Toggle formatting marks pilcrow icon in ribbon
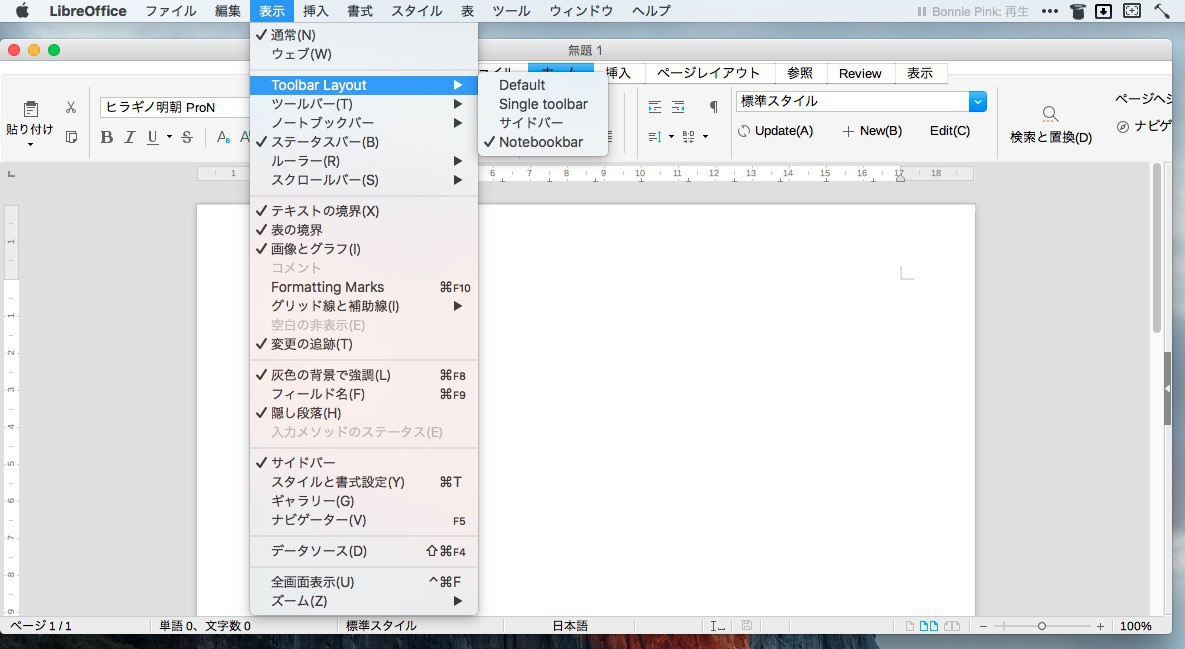Viewport: 1185px width, 649px height. [x=713, y=107]
